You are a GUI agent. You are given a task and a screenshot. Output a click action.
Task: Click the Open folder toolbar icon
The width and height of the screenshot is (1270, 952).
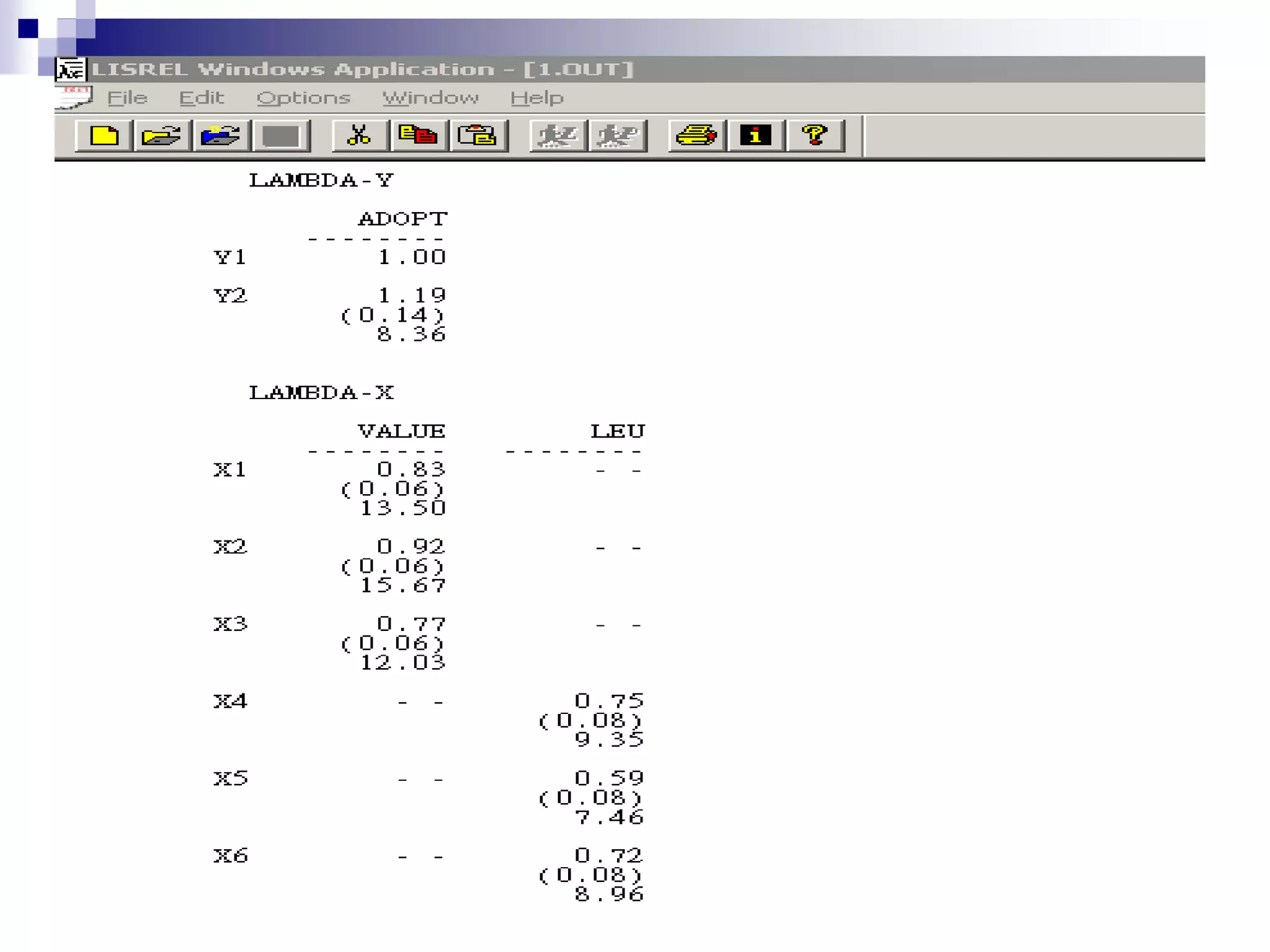tap(161, 136)
